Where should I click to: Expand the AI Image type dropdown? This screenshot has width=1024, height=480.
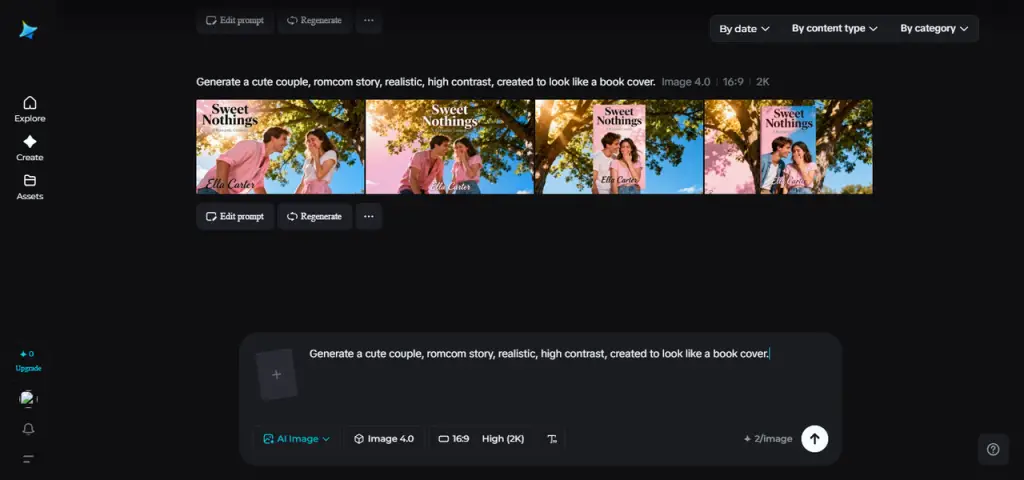click(x=296, y=439)
